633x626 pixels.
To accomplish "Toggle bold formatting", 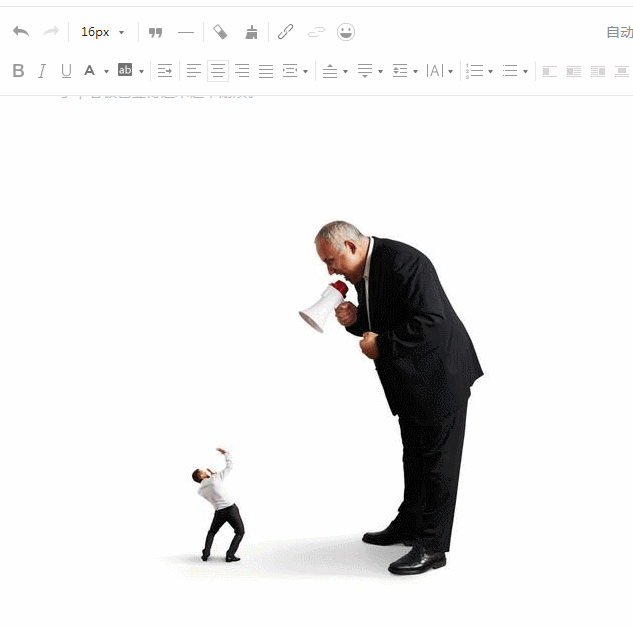I will [x=18, y=71].
